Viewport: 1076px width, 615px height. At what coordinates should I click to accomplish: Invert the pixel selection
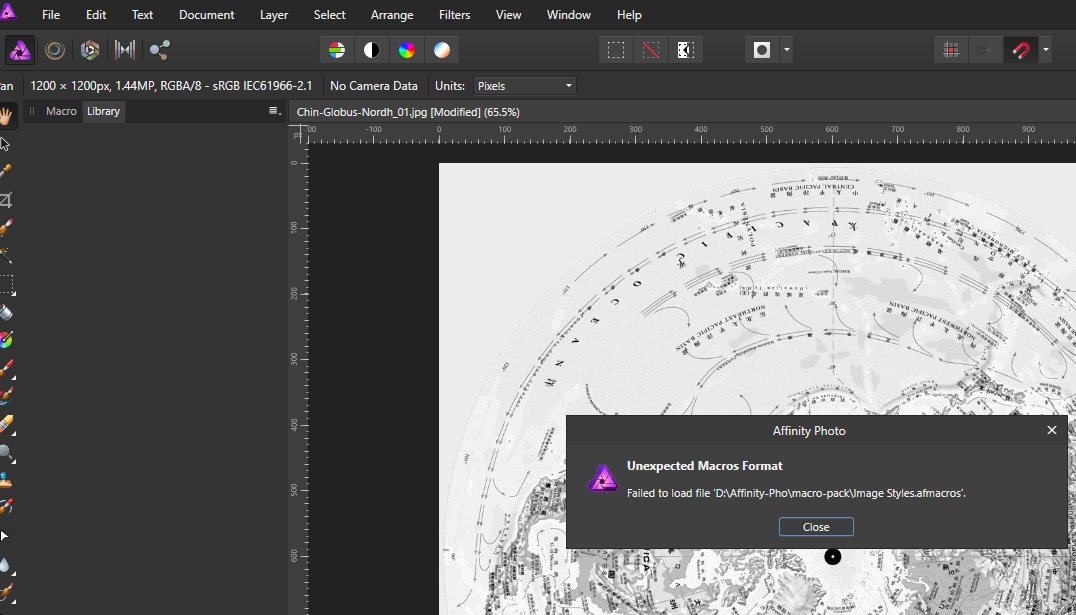click(x=686, y=50)
